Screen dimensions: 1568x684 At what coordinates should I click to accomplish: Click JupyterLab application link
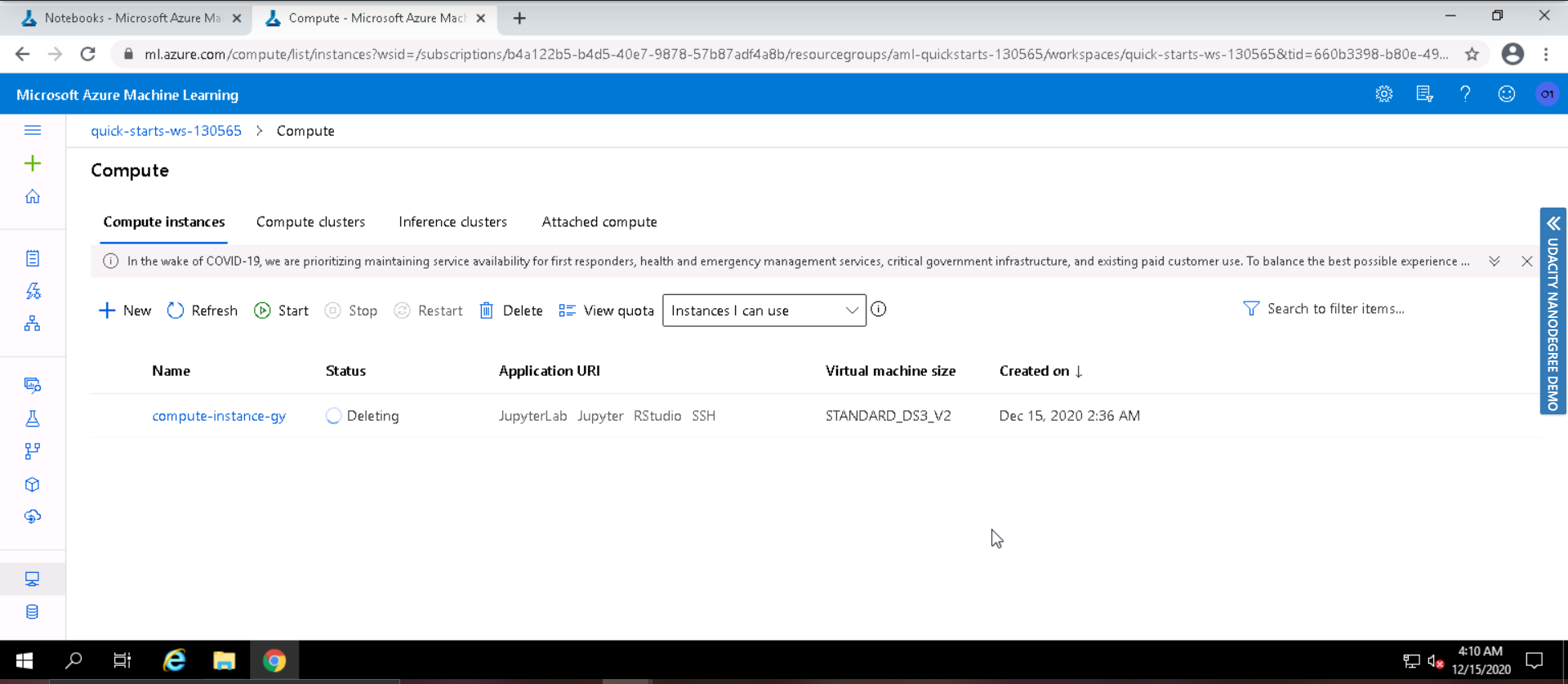[532, 416]
